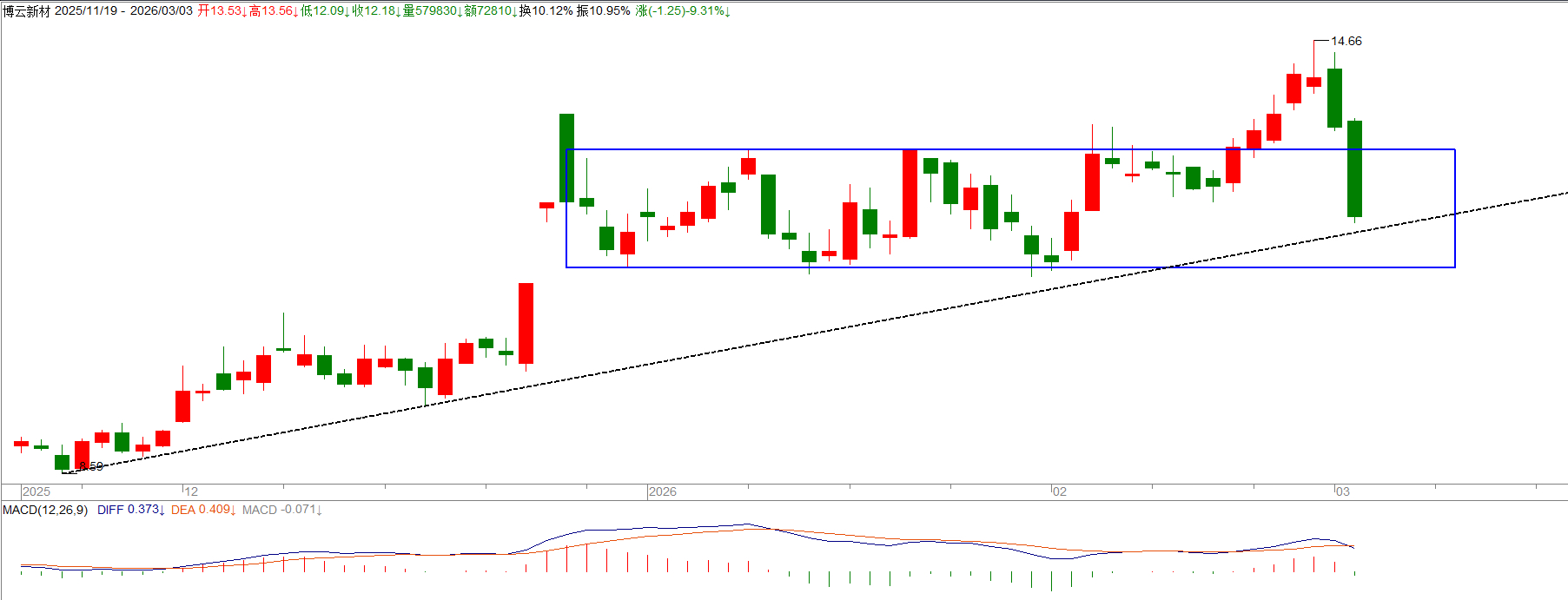Click the end date 2026/03/03

pos(162,11)
